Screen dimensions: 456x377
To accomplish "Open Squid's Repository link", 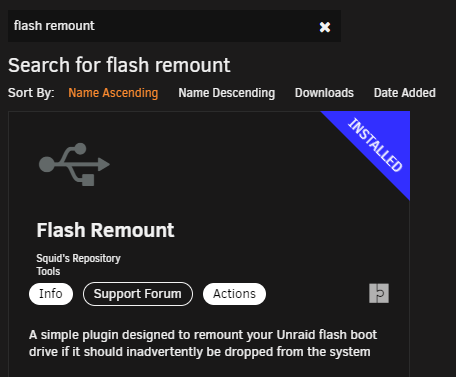I will pyautogui.click(x=78, y=258).
